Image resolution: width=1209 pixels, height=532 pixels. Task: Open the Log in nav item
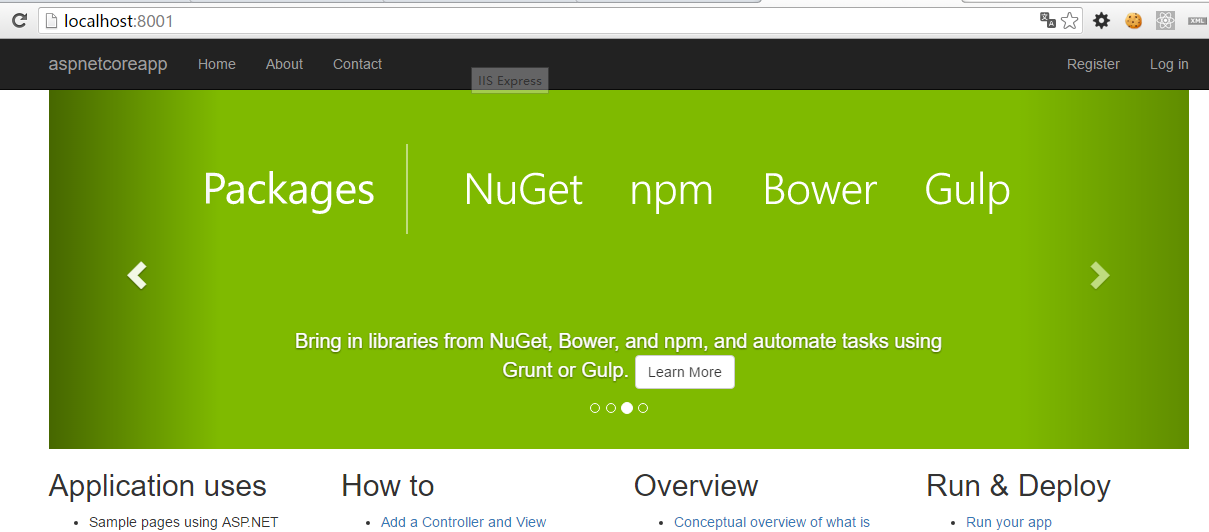pyautogui.click(x=1169, y=64)
